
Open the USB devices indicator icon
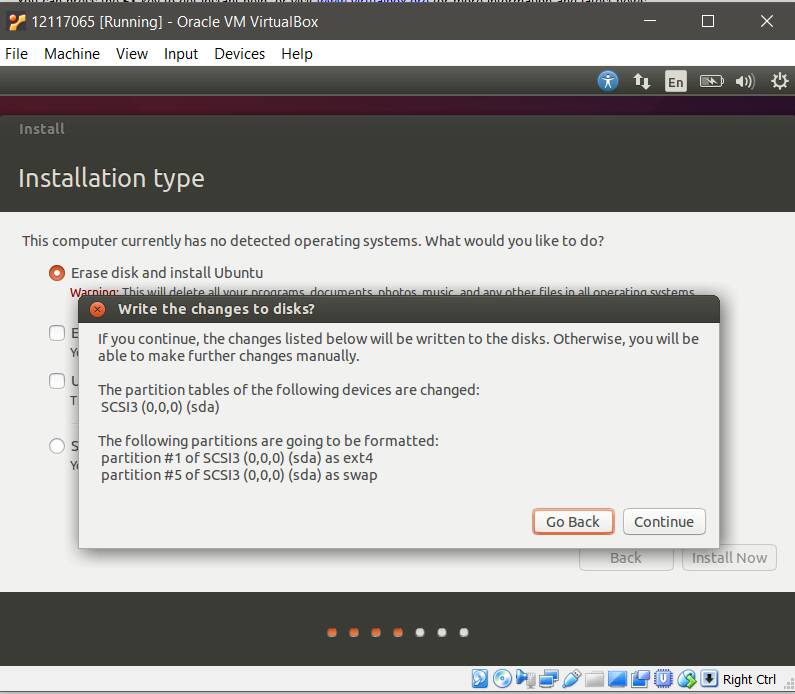click(571, 679)
